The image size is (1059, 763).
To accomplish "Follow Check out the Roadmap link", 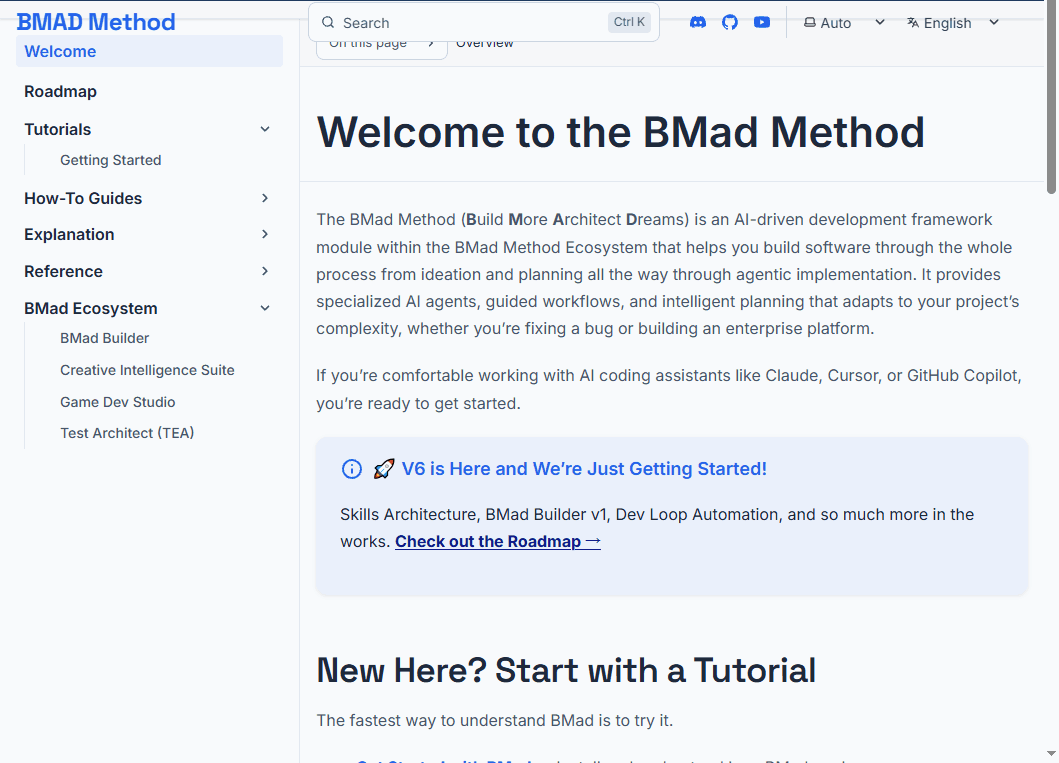I will pos(498,542).
